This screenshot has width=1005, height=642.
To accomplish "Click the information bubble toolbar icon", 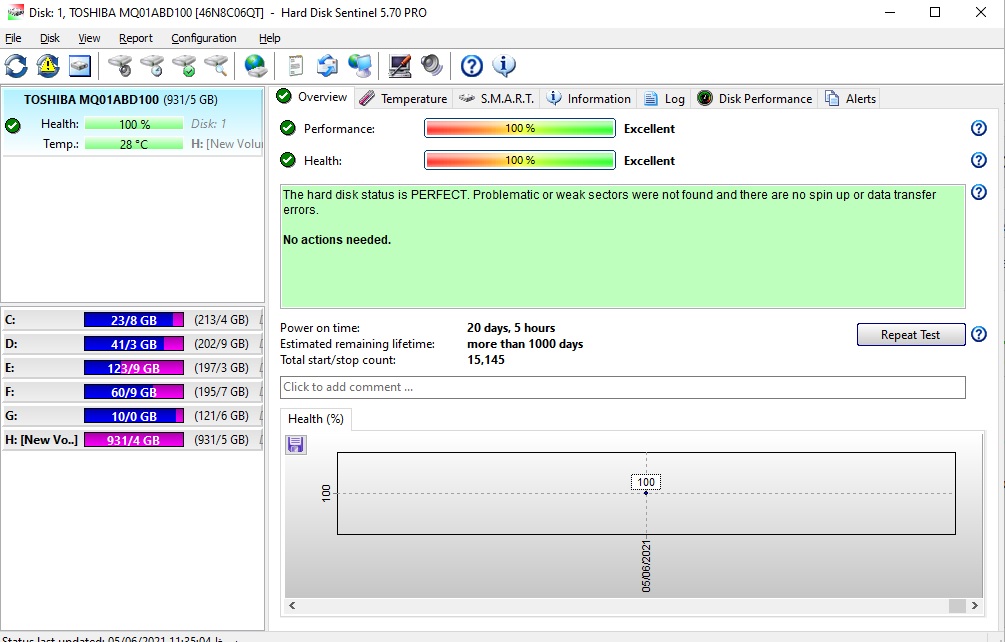I will (504, 65).
